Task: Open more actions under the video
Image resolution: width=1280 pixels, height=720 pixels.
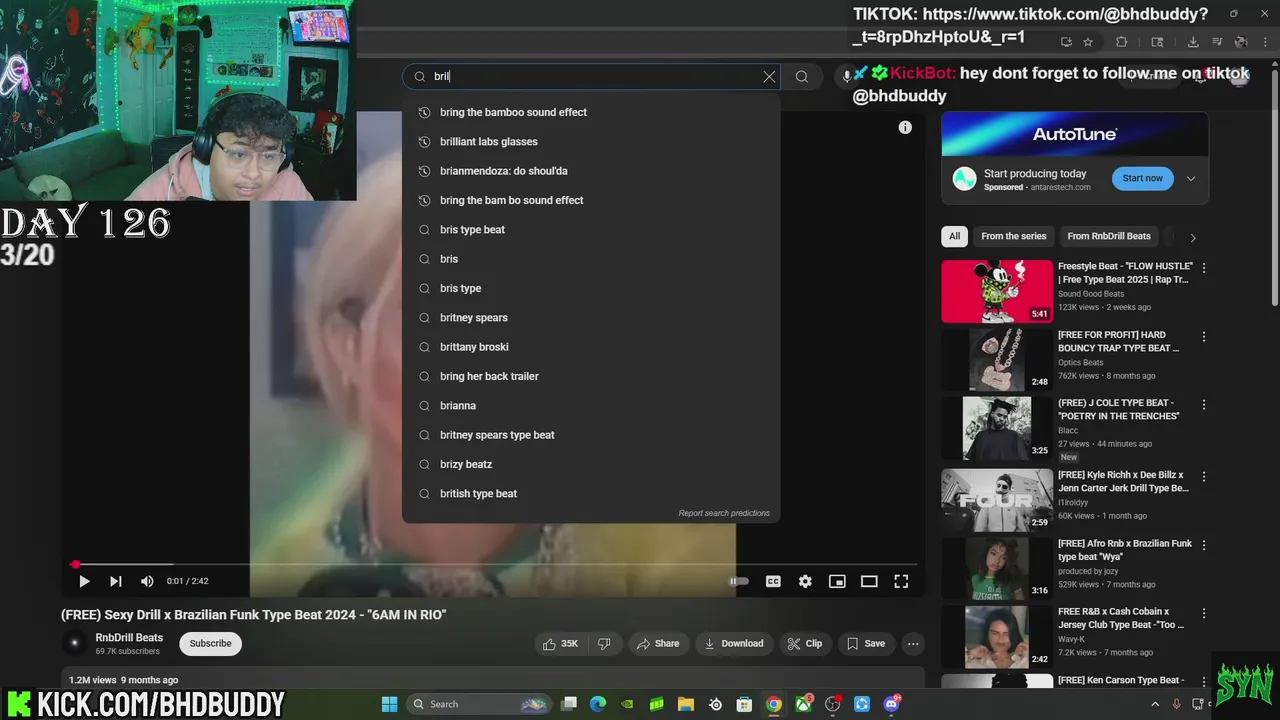Action: pyautogui.click(x=913, y=644)
